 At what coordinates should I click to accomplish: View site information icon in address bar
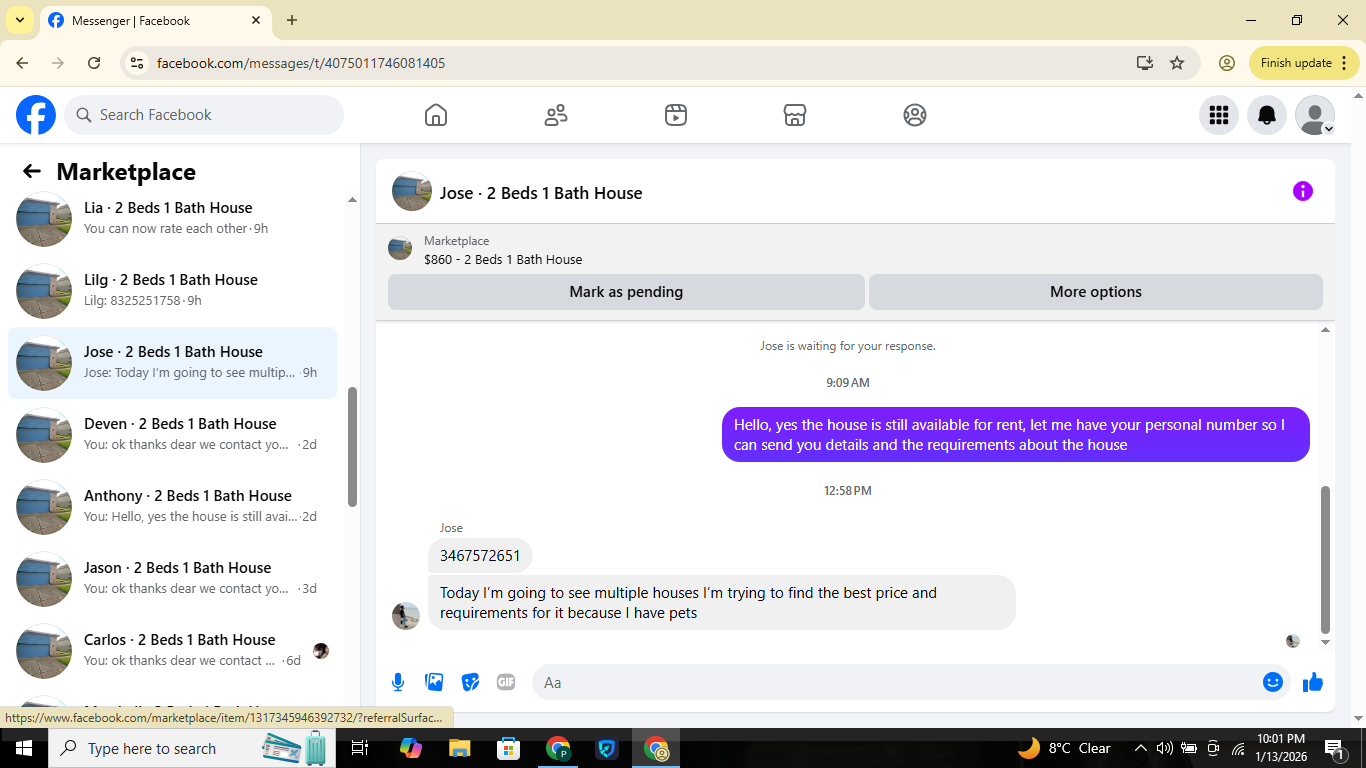coord(138,63)
